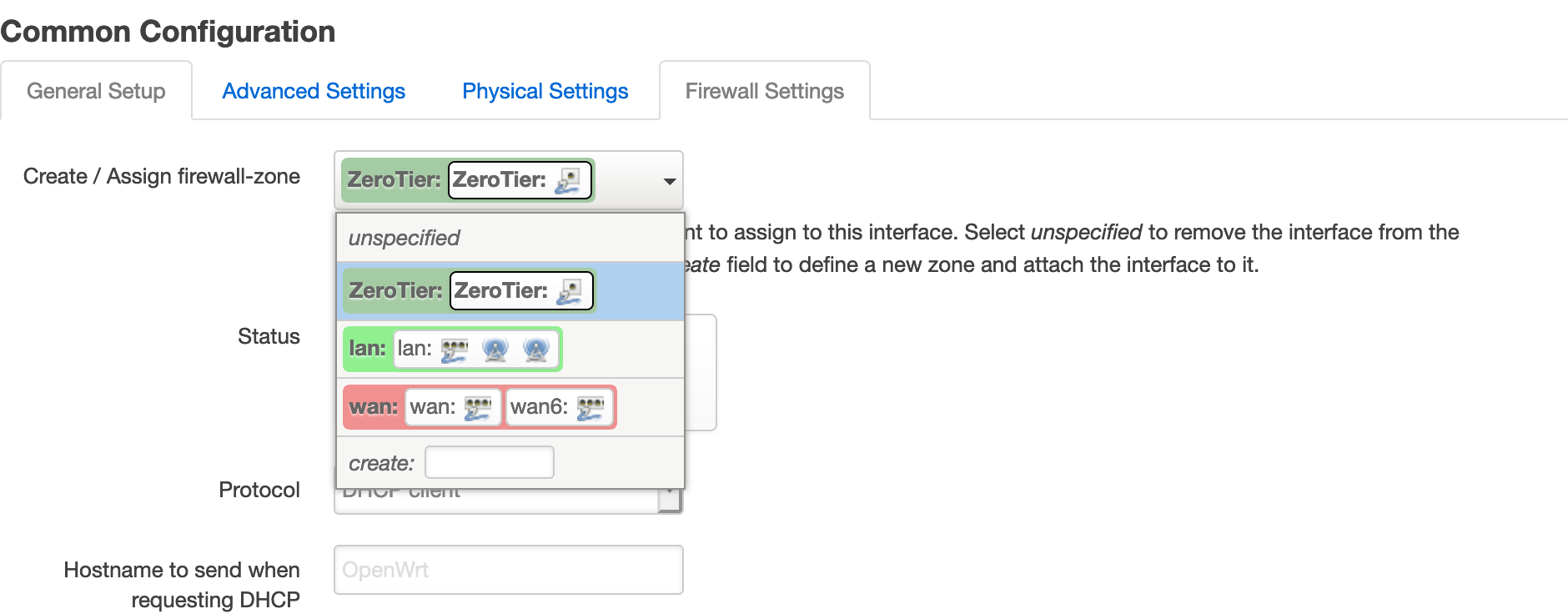Click the first wireless icon in lan zone
1568x614 pixels.
(495, 350)
